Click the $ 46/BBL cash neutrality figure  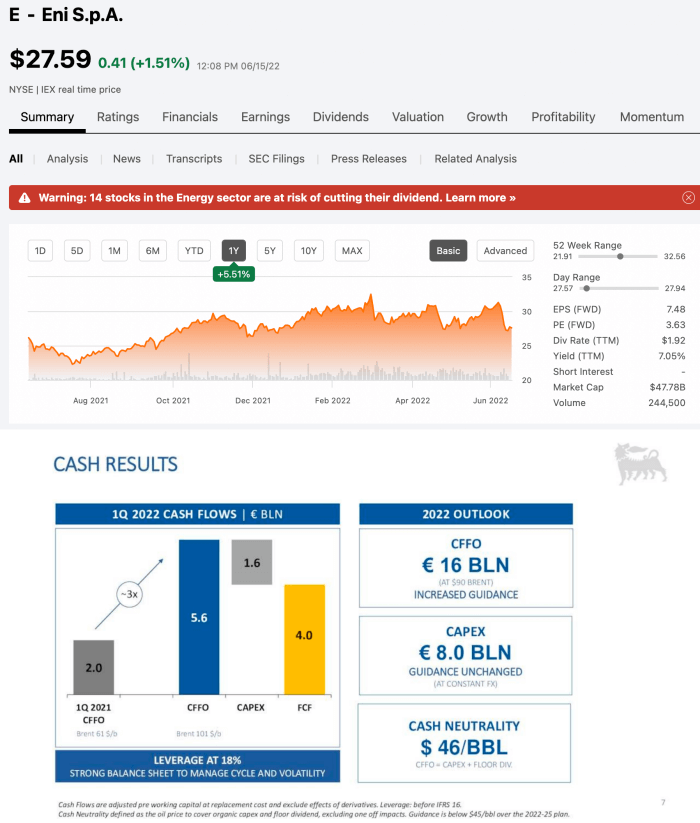[464, 747]
